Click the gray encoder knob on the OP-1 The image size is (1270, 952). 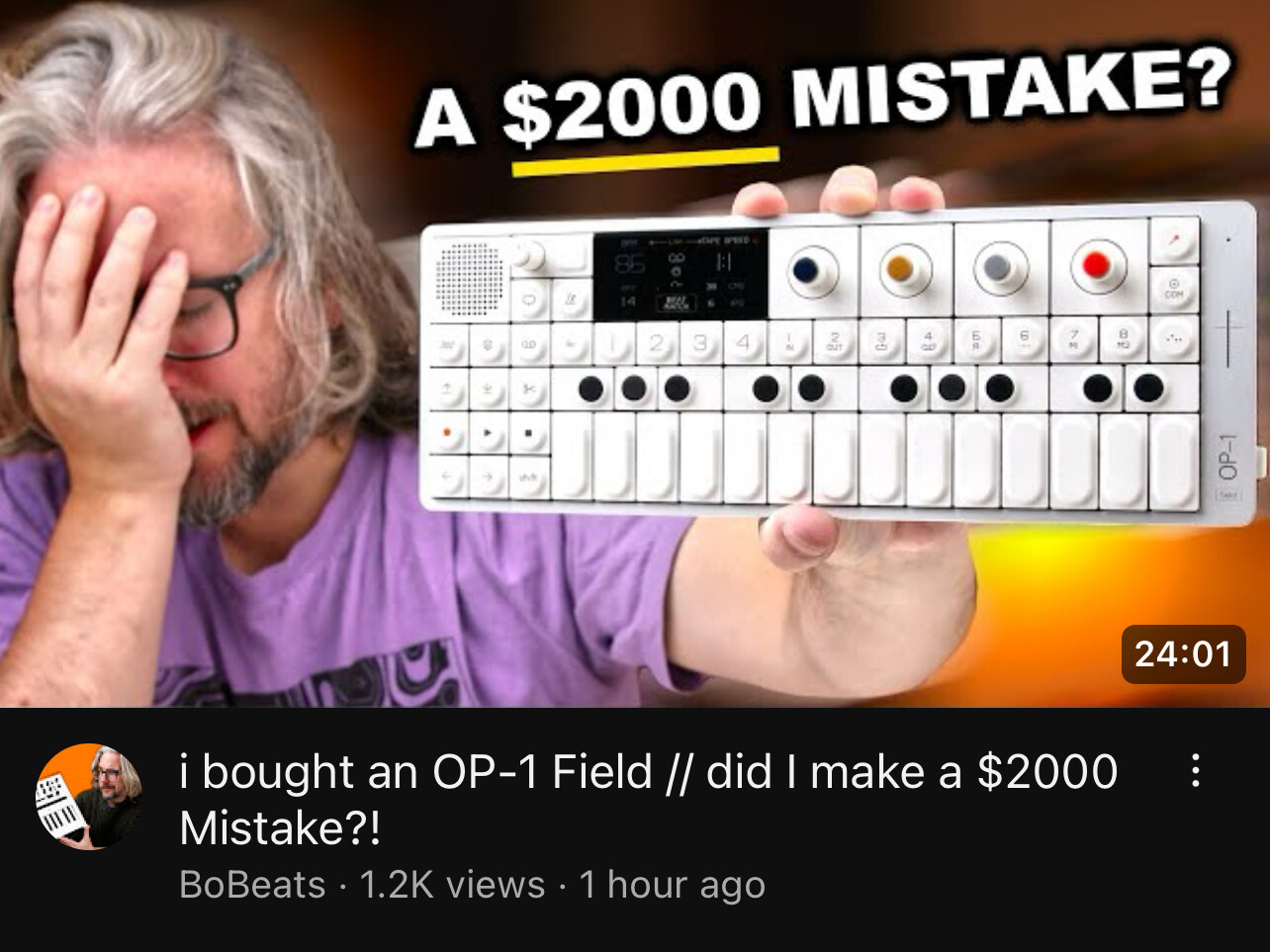(999, 267)
